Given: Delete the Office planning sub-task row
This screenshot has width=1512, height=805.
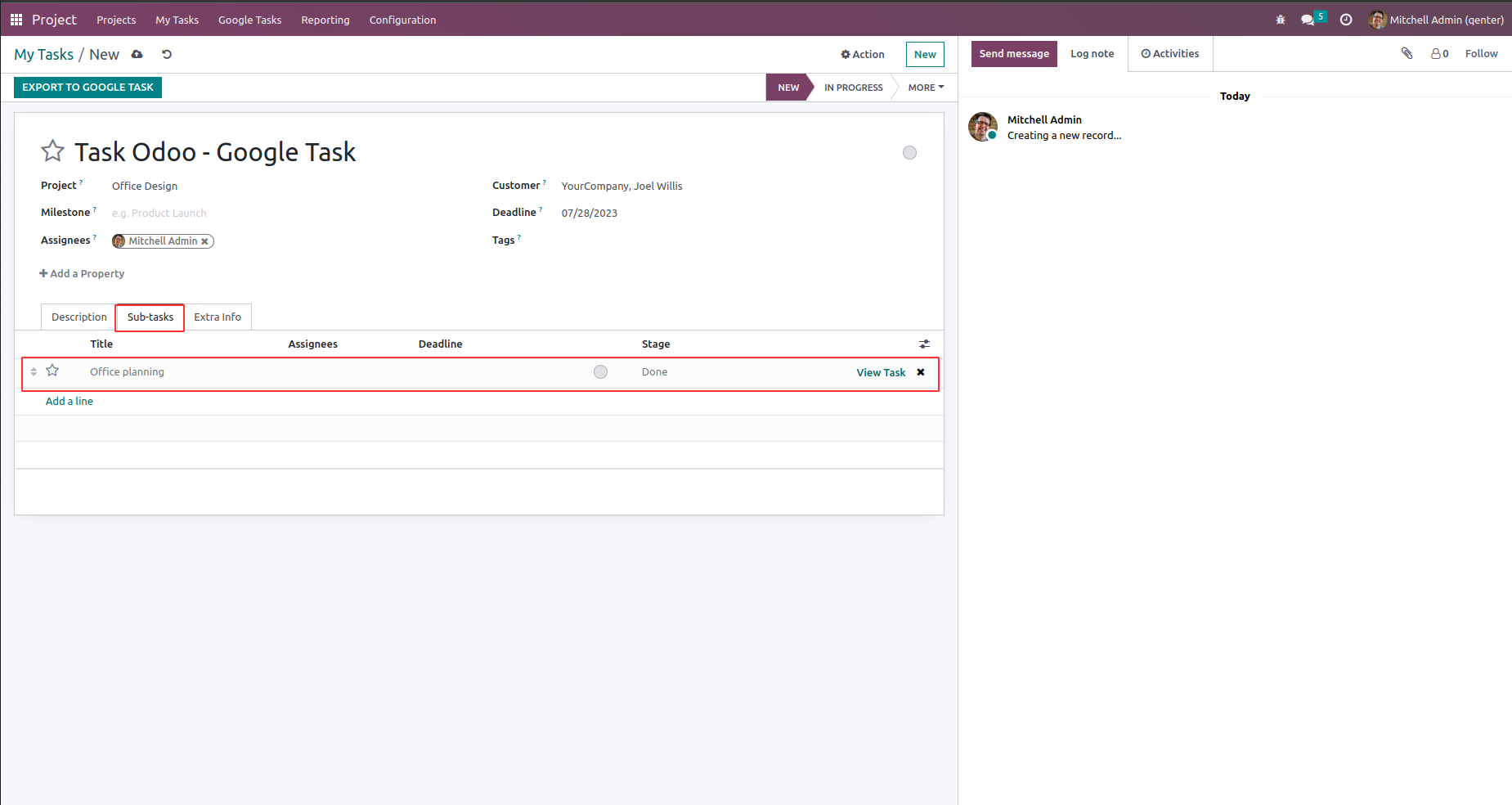Looking at the screenshot, I should [x=921, y=372].
